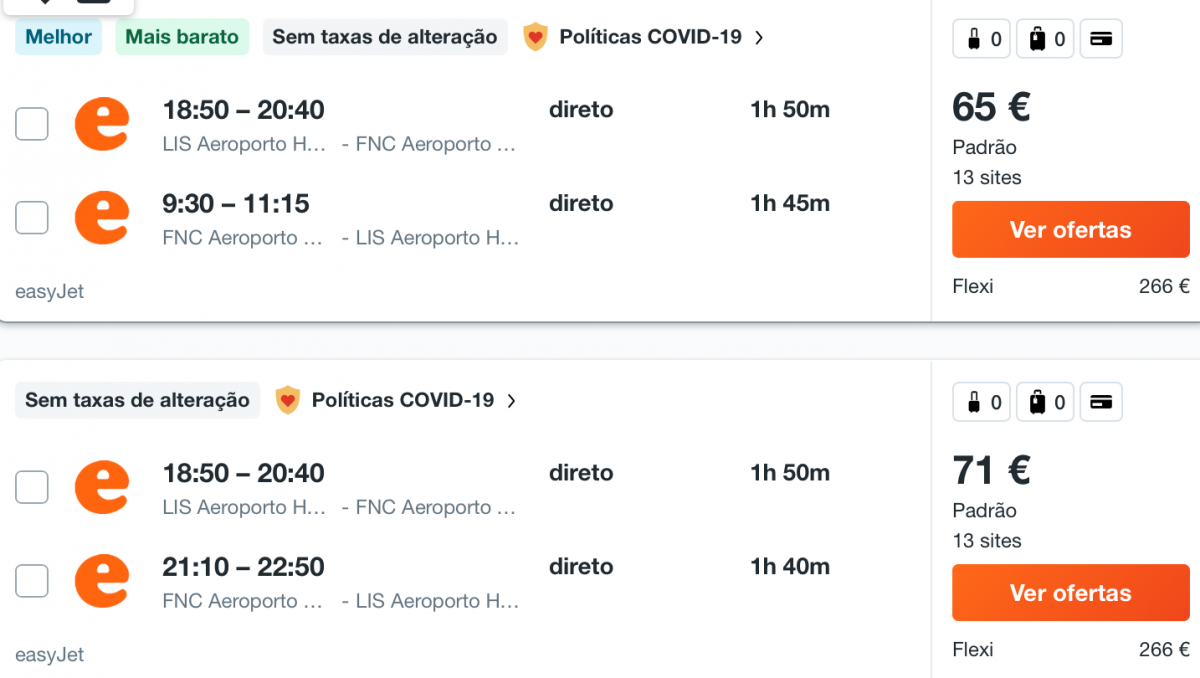Click the easyJet logo for the 9:30 – 11:15 flight

(x=102, y=217)
